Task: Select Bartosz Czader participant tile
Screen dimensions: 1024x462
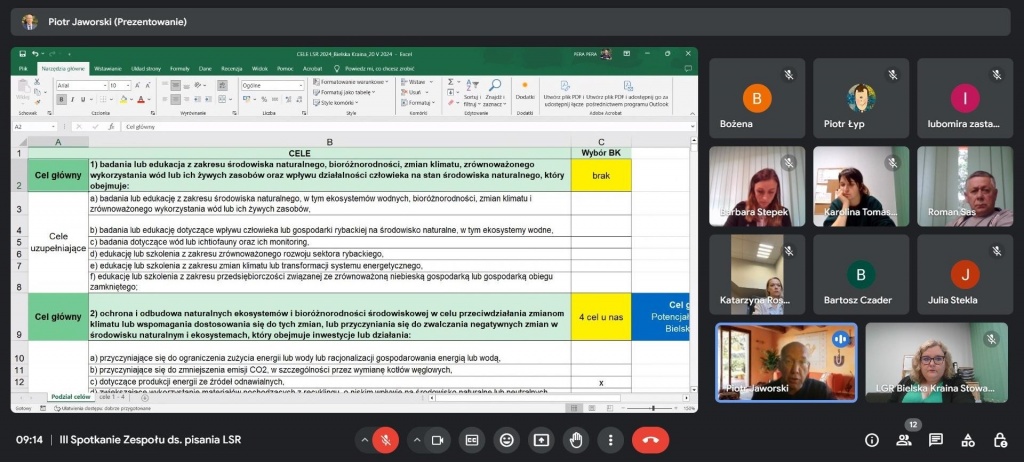Action: pos(861,274)
